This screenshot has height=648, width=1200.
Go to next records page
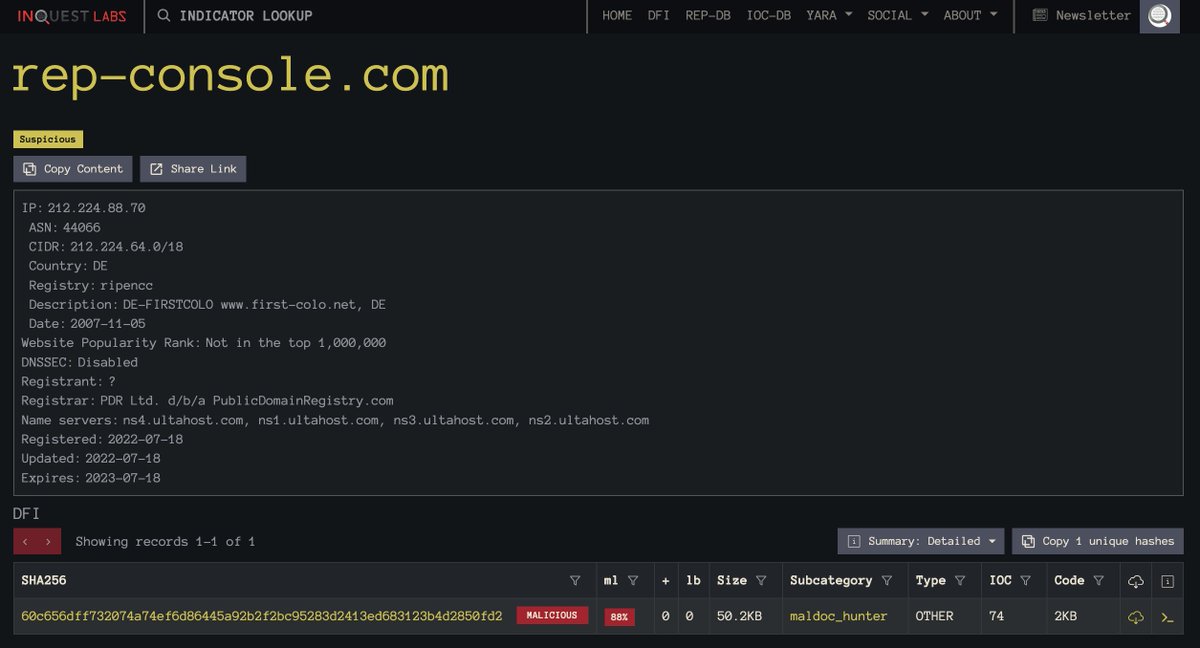point(48,541)
